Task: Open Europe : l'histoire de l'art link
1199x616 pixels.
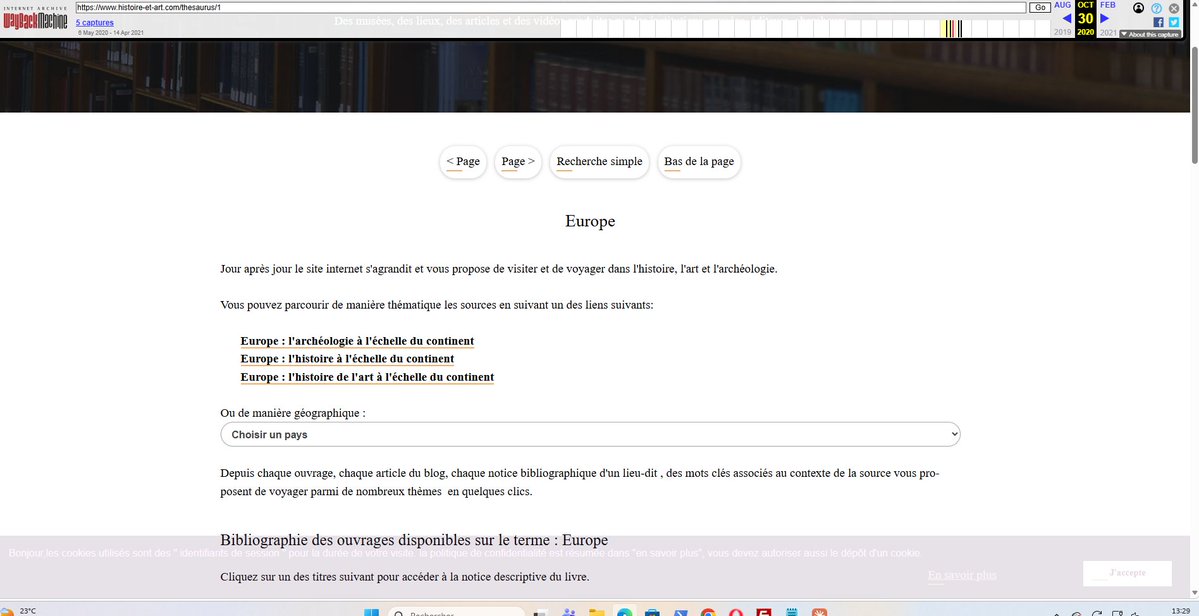Action: [367, 378]
